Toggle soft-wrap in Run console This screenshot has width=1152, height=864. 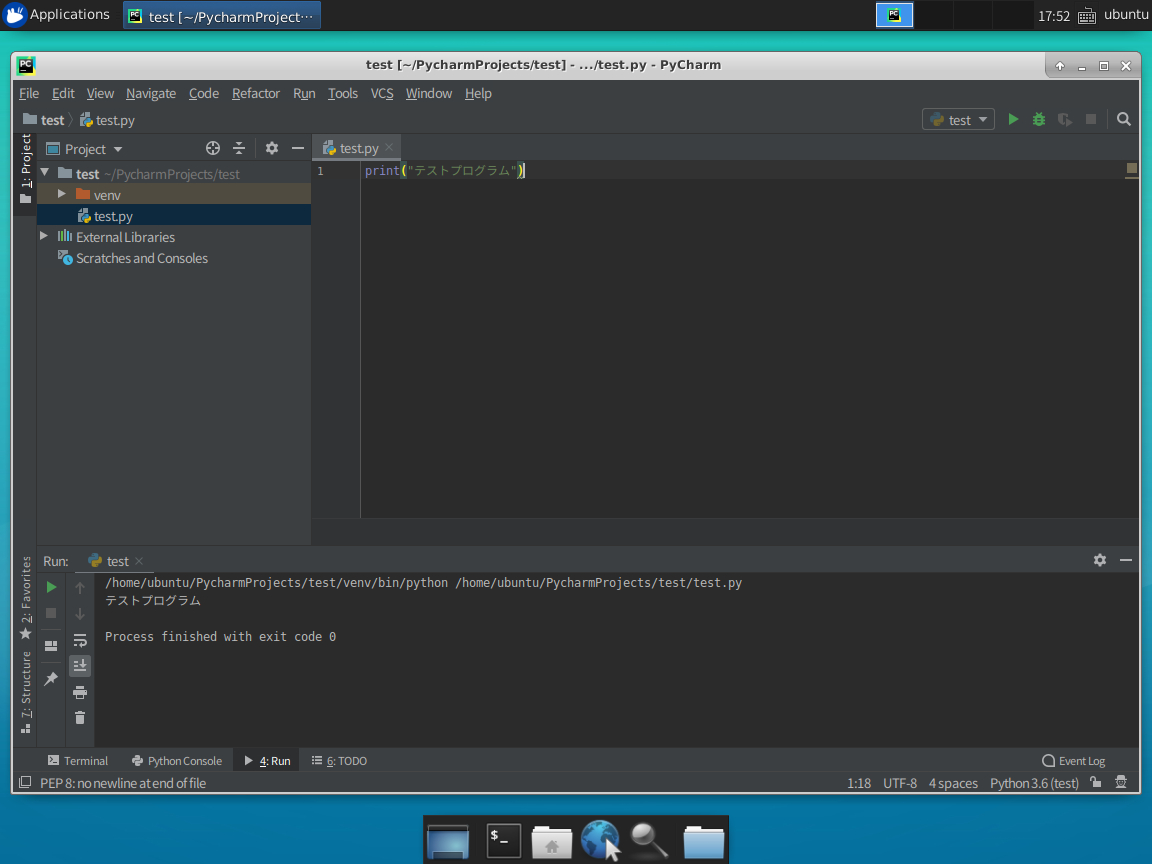pyautogui.click(x=80, y=640)
